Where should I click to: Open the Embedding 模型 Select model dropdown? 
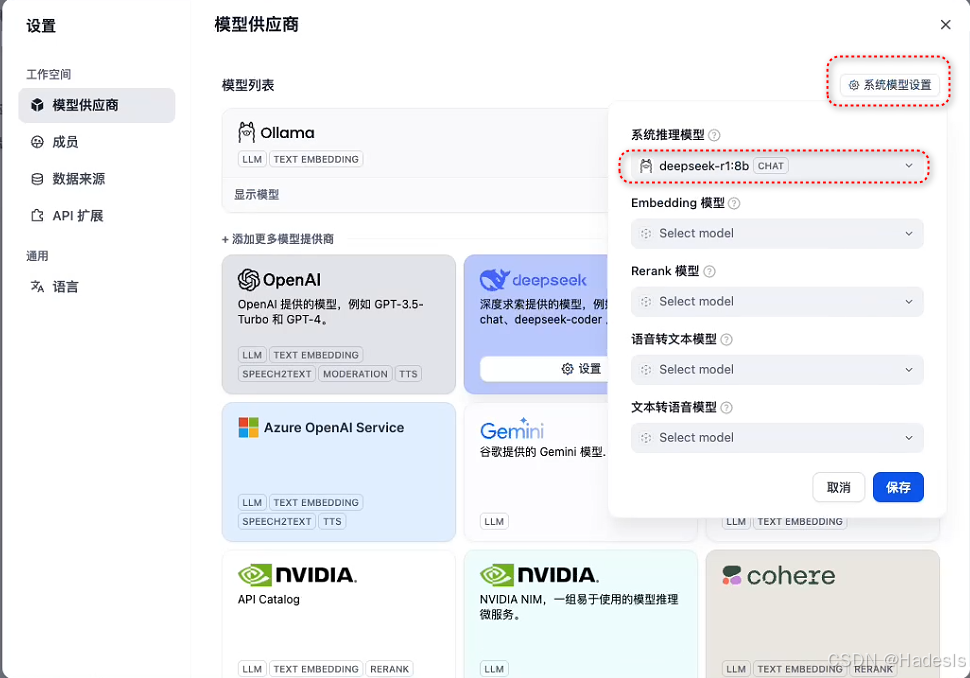coord(777,234)
